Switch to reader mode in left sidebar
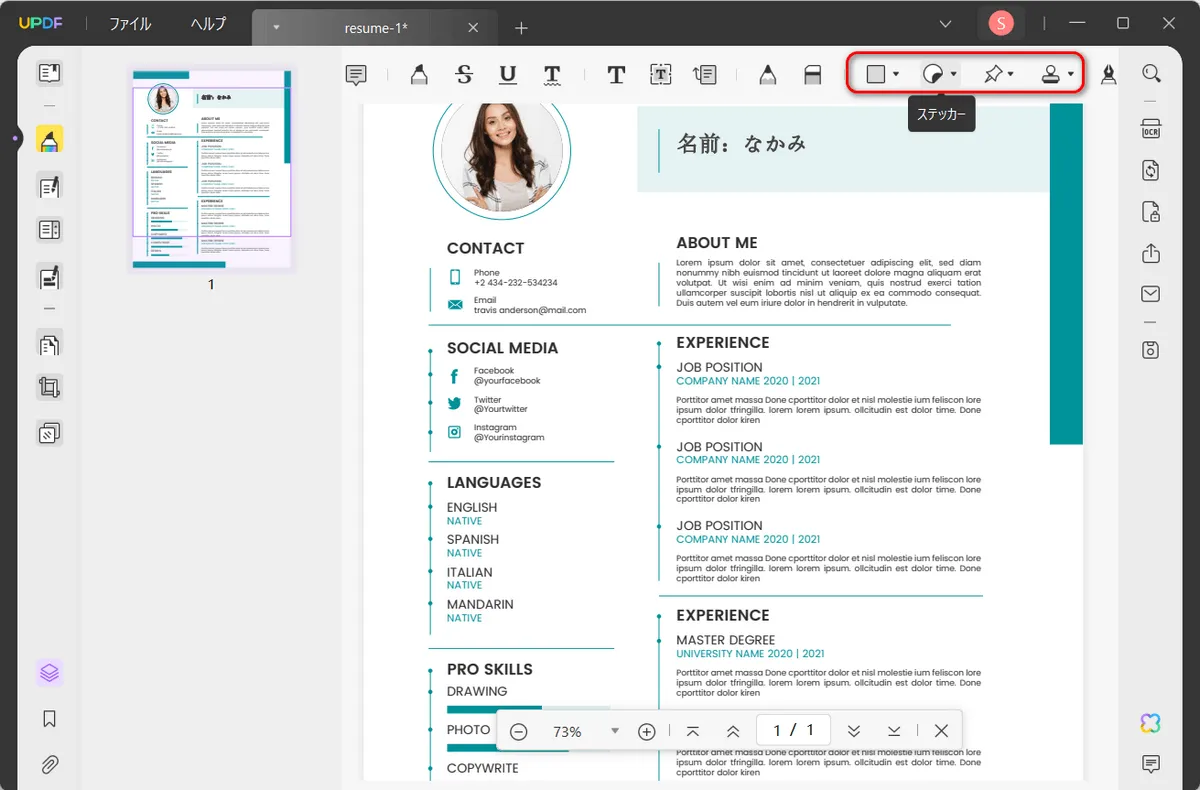 point(49,72)
